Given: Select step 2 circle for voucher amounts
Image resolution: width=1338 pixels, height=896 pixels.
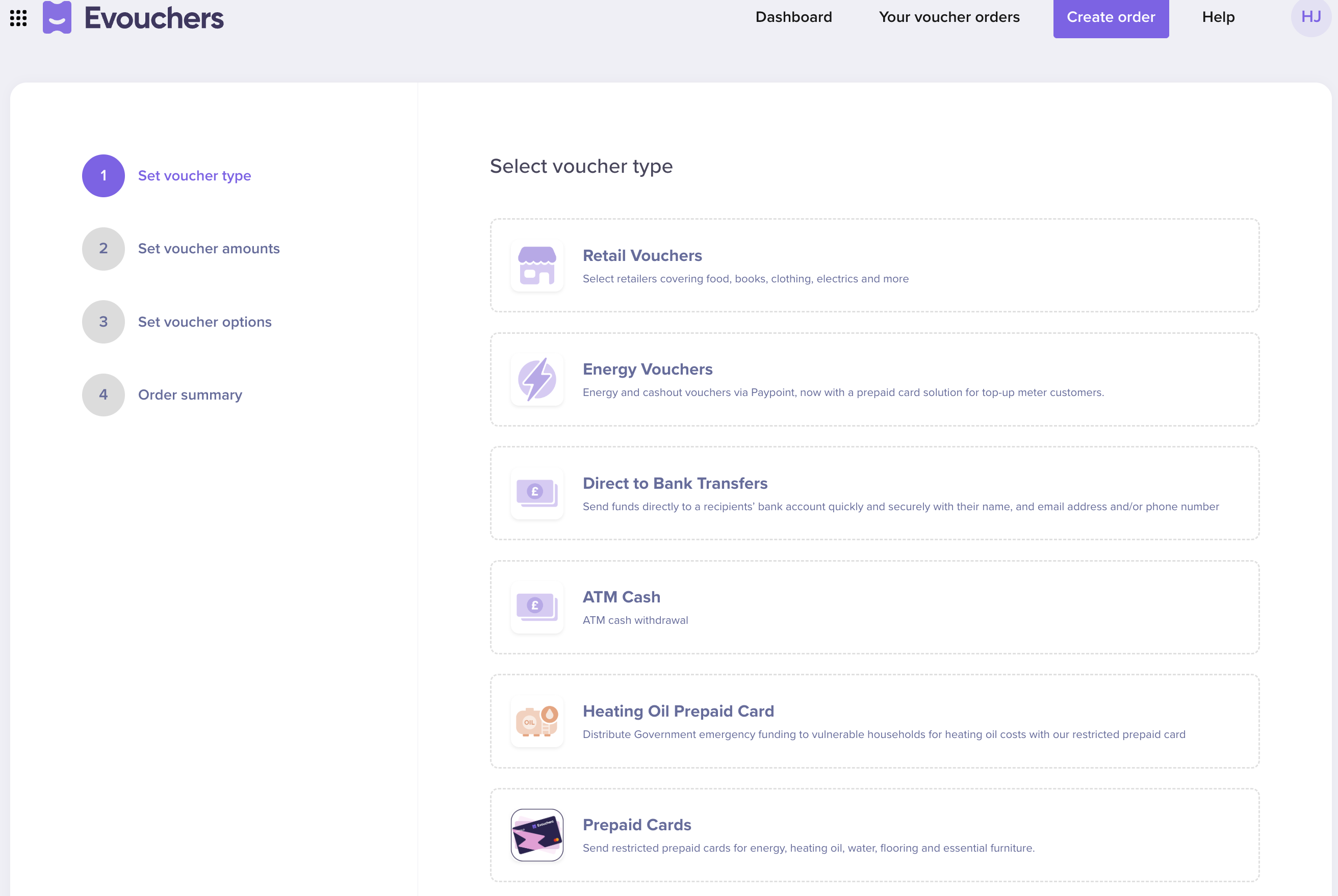Looking at the screenshot, I should [x=104, y=249].
